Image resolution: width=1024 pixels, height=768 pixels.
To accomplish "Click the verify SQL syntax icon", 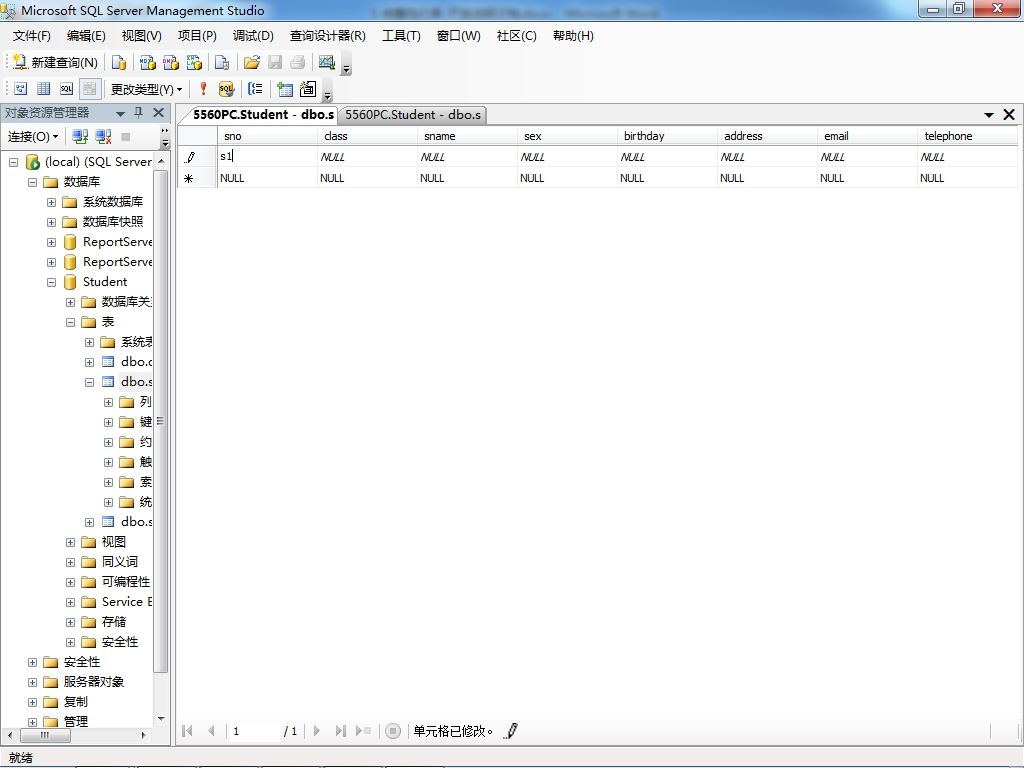I will [x=226, y=89].
